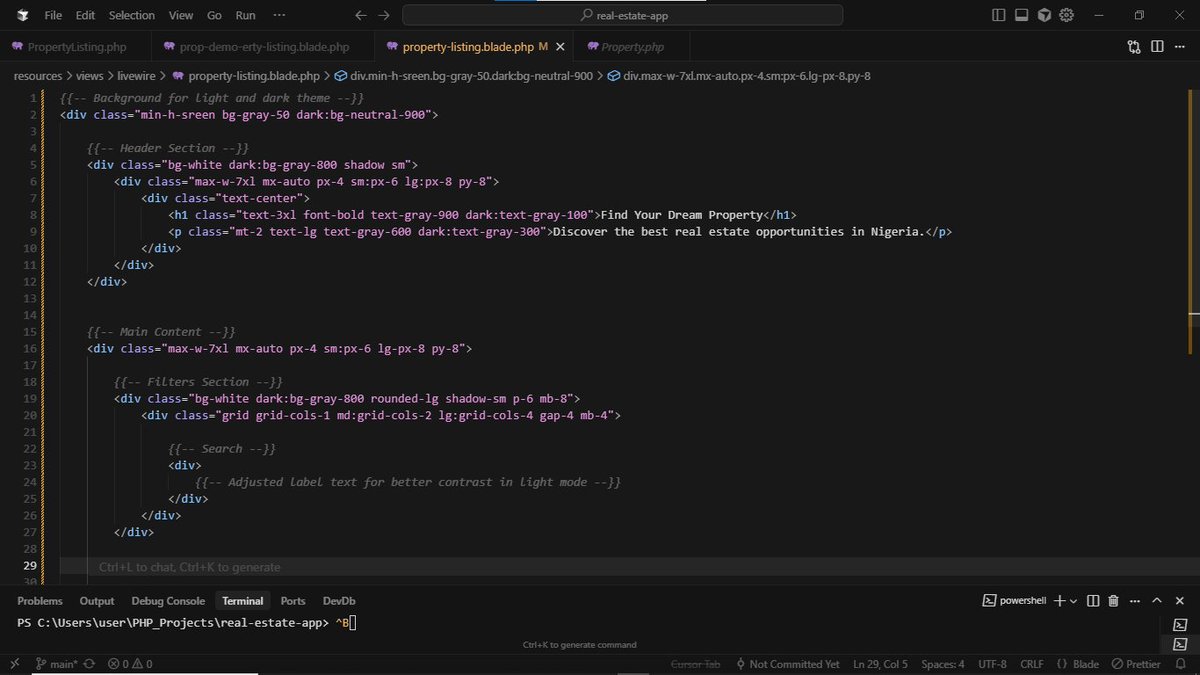The width and height of the screenshot is (1200, 675).
Task: Select the first terminal instance icon
Action: [x=1180, y=625]
